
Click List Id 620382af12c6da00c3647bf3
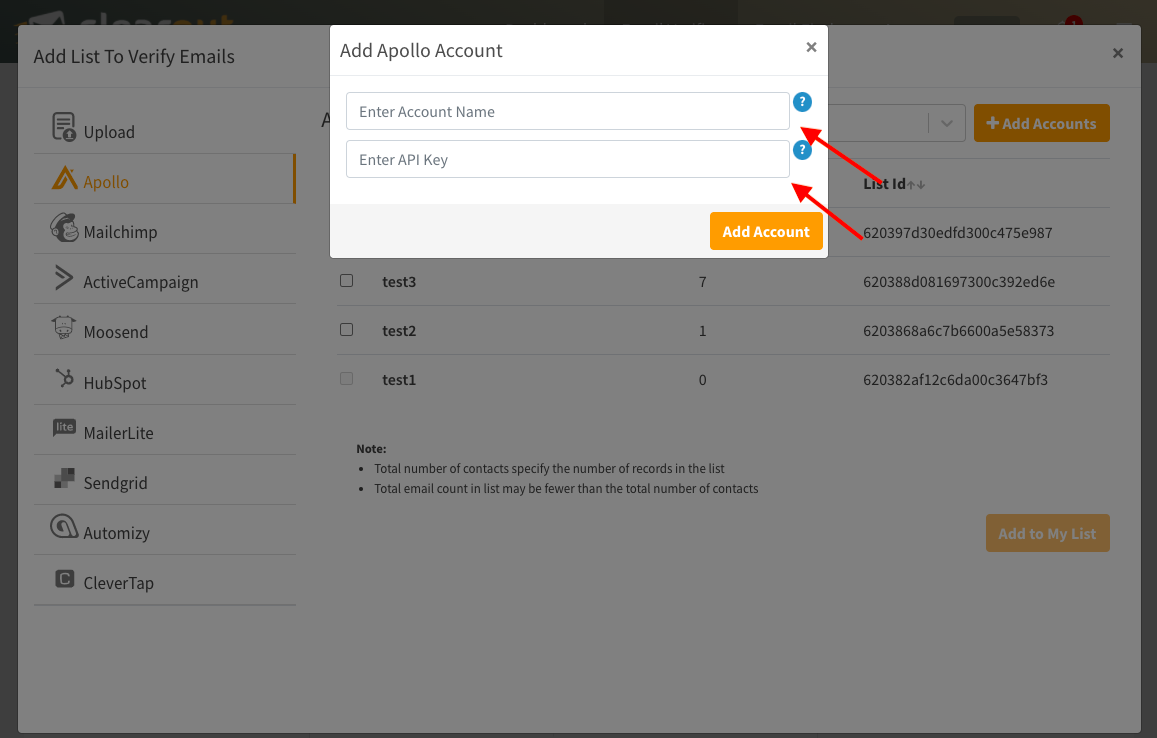[x=956, y=380]
